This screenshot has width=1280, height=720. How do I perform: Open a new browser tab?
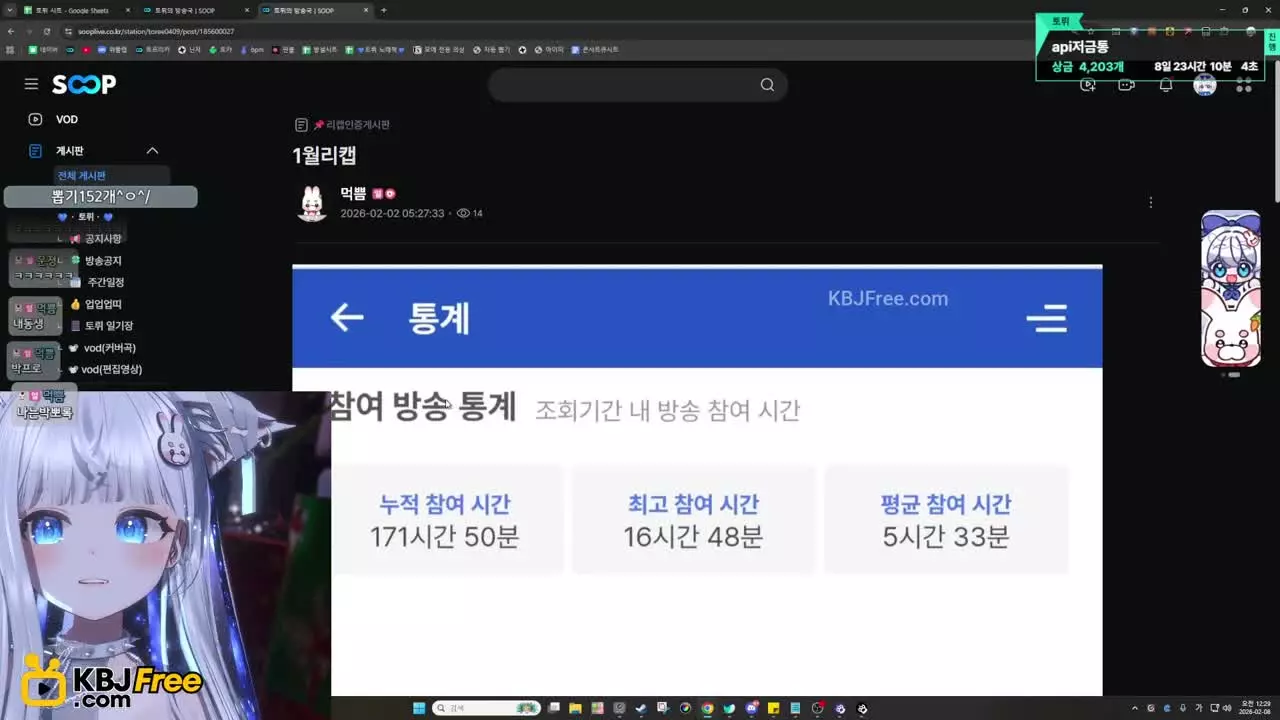tap(384, 10)
